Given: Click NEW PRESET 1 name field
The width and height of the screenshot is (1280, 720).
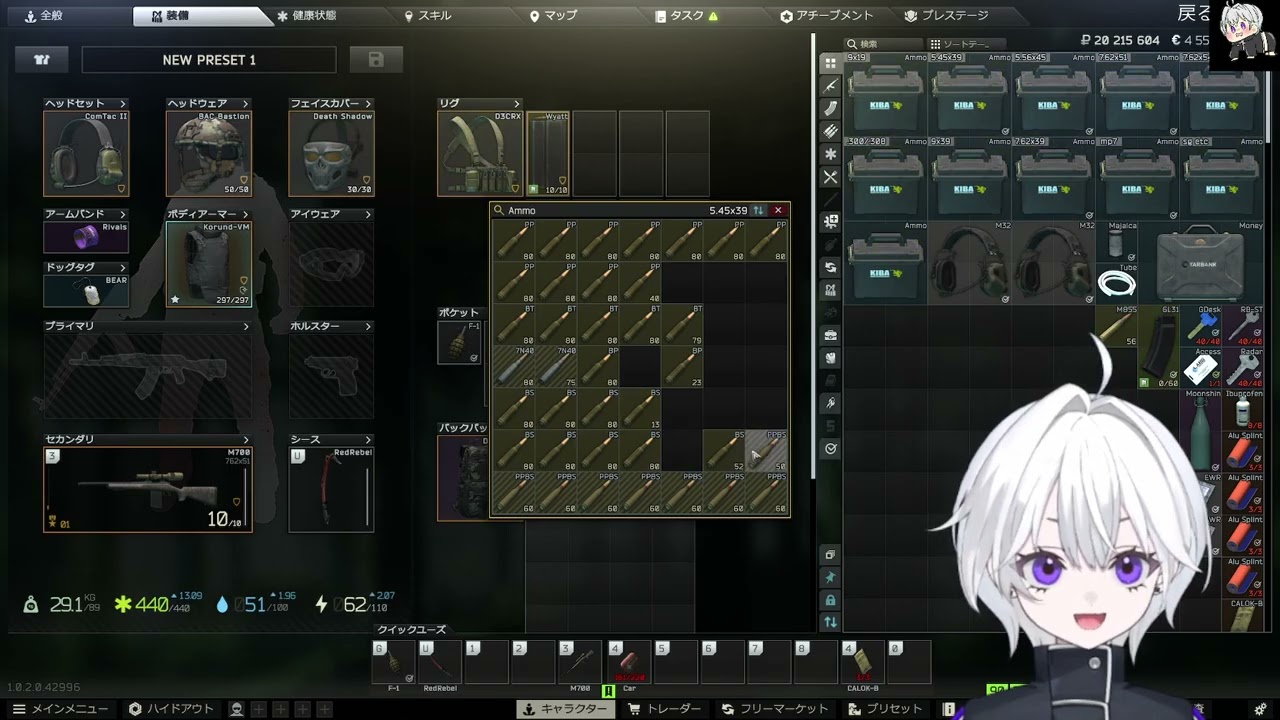Looking at the screenshot, I should click(x=209, y=60).
